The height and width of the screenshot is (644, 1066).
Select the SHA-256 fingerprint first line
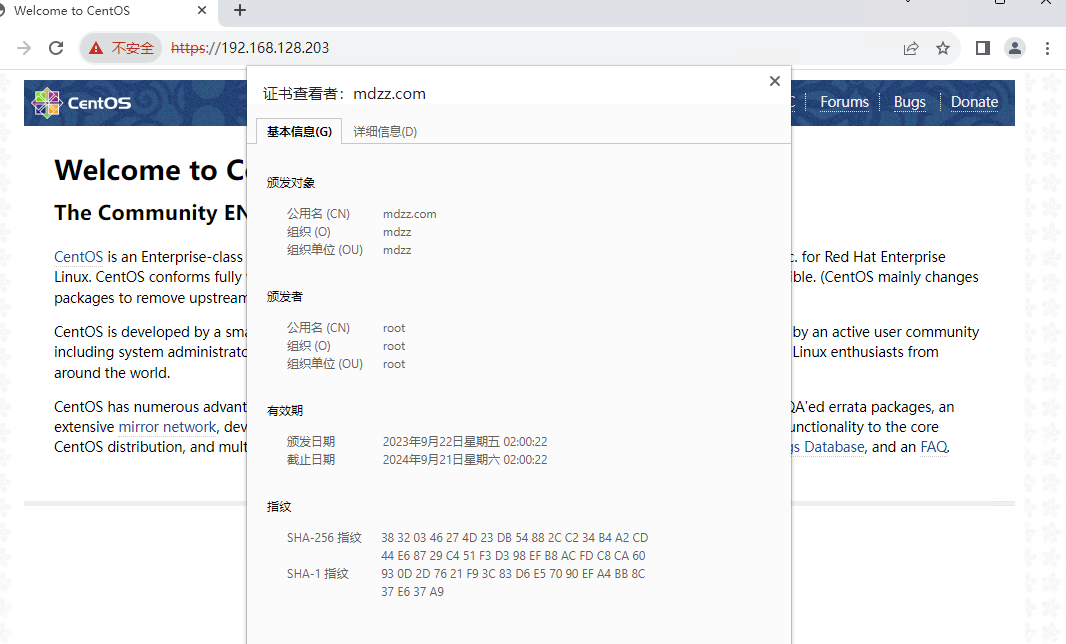(515, 538)
